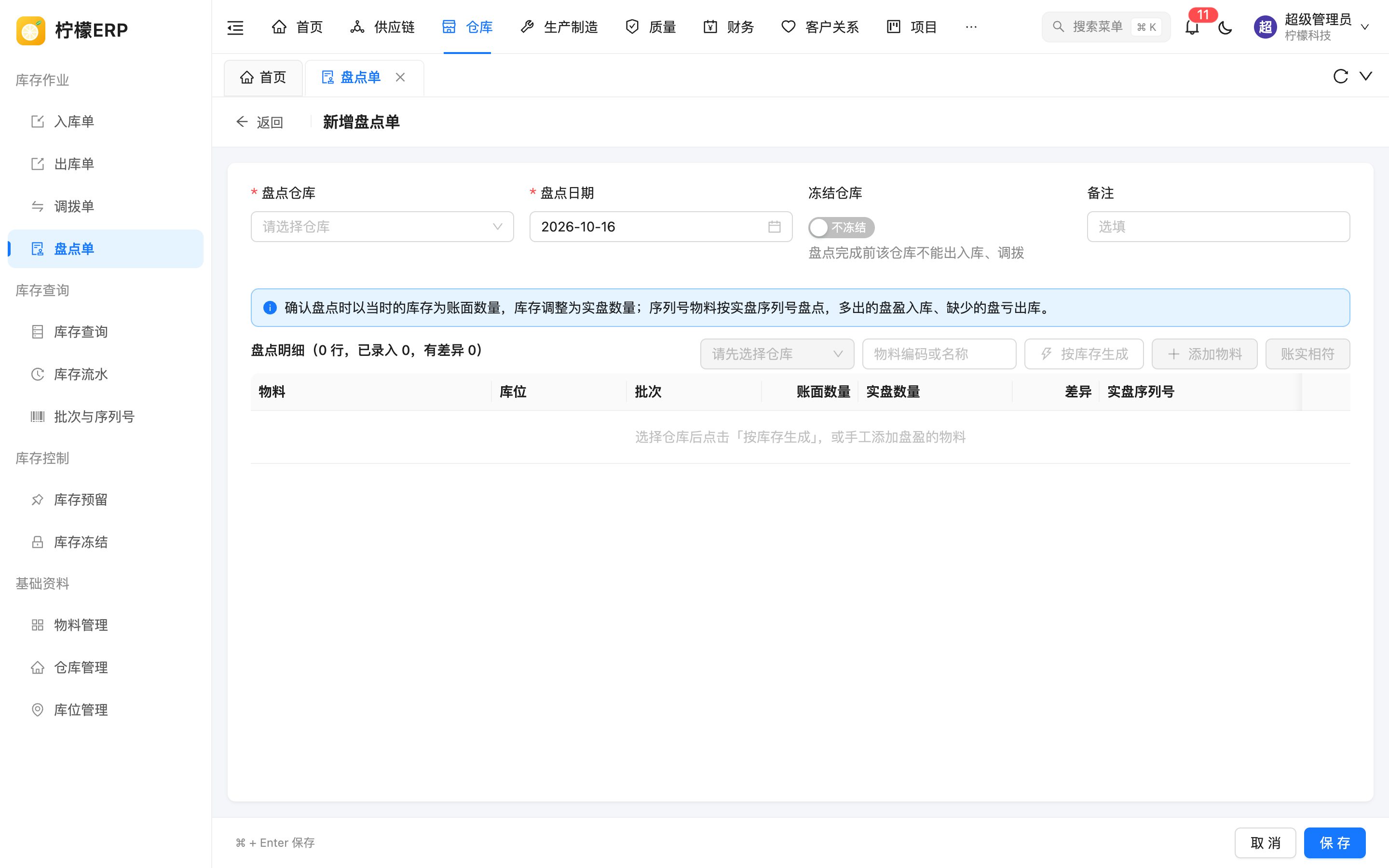
Task: Switch to 财务 module
Action: coord(728,27)
